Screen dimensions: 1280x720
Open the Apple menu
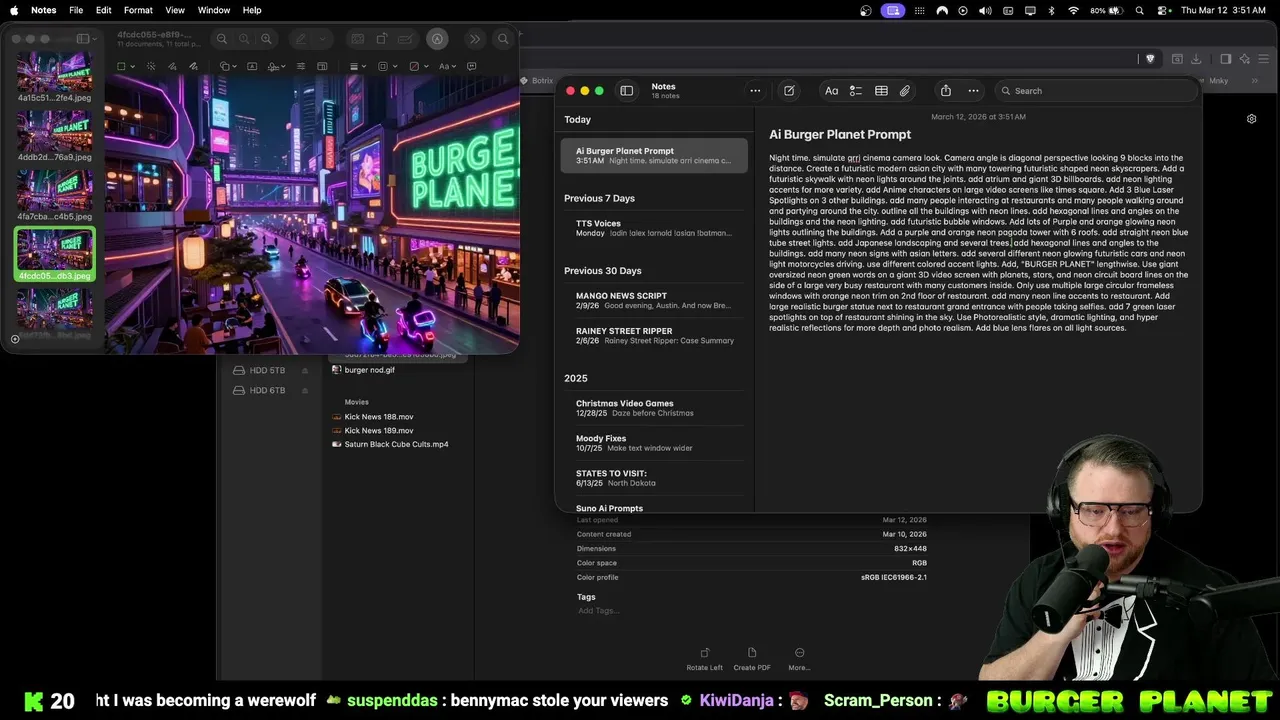coord(14,10)
